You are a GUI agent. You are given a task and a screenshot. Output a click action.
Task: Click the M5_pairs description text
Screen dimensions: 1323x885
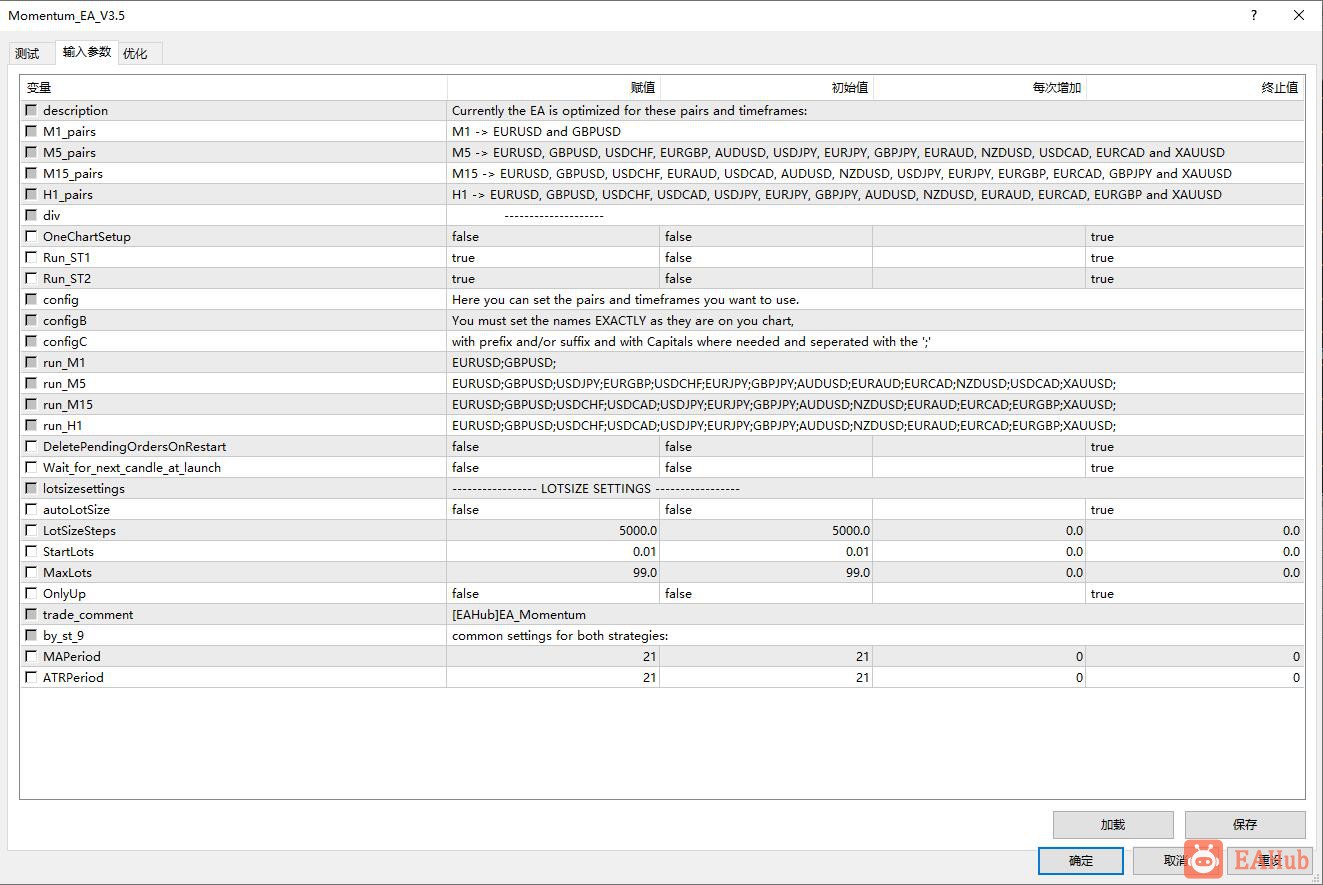point(838,152)
